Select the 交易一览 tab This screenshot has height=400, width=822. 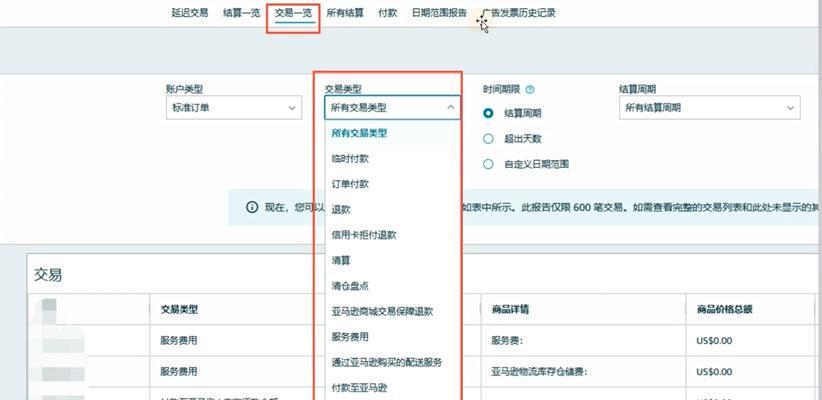tap(293, 13)
